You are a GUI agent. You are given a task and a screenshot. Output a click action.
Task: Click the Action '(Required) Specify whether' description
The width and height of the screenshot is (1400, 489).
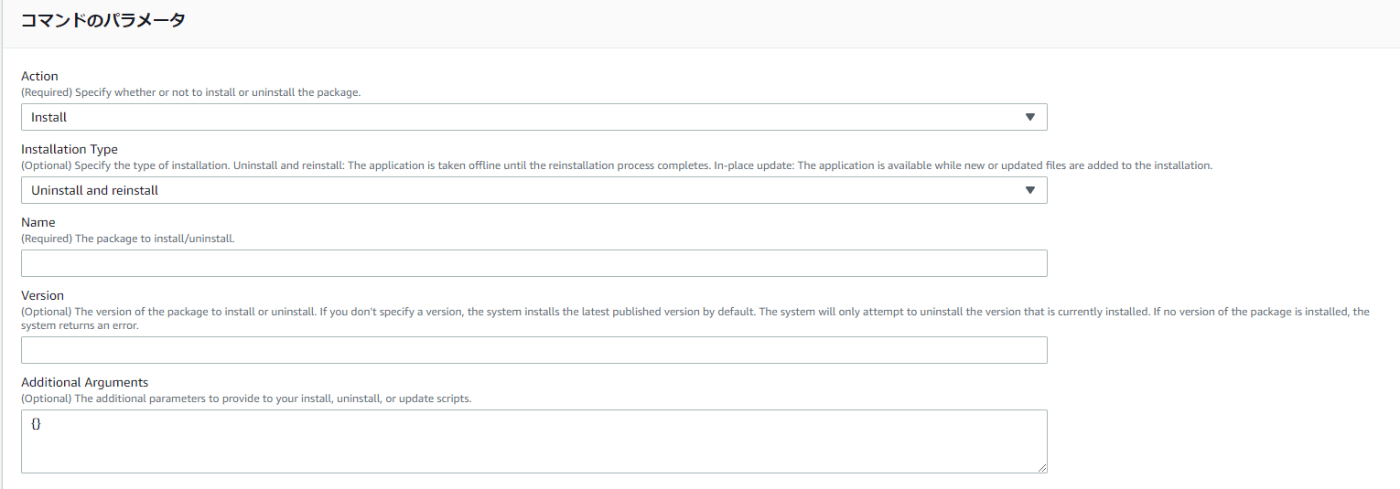click(x=191, y=92)
